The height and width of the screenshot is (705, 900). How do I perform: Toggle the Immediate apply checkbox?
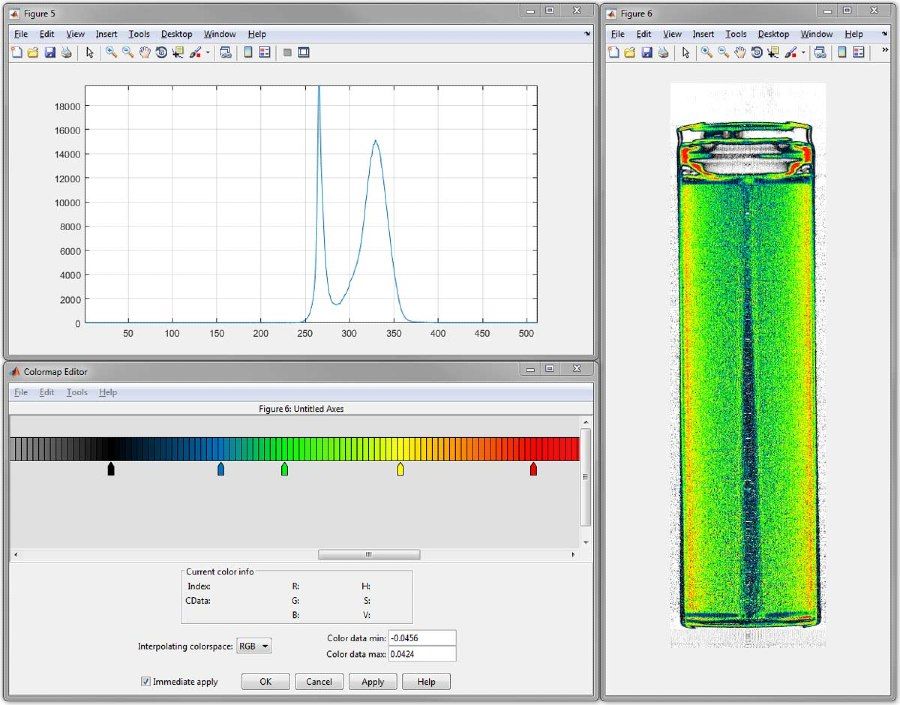click(x=146, y=682)
